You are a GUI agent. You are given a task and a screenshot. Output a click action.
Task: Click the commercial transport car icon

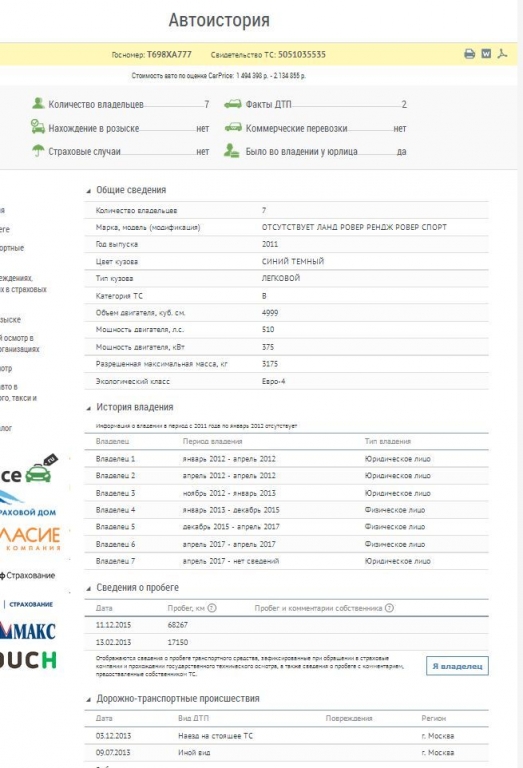click(233, 127)
